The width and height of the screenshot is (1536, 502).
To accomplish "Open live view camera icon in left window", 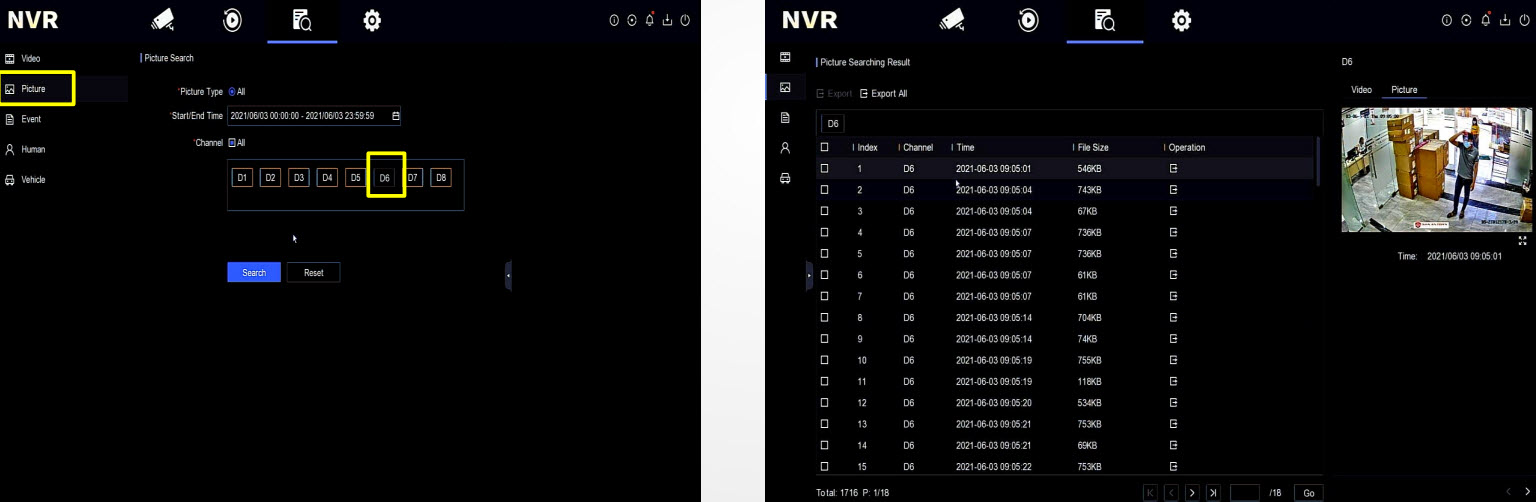I will [x=162, y=21].
